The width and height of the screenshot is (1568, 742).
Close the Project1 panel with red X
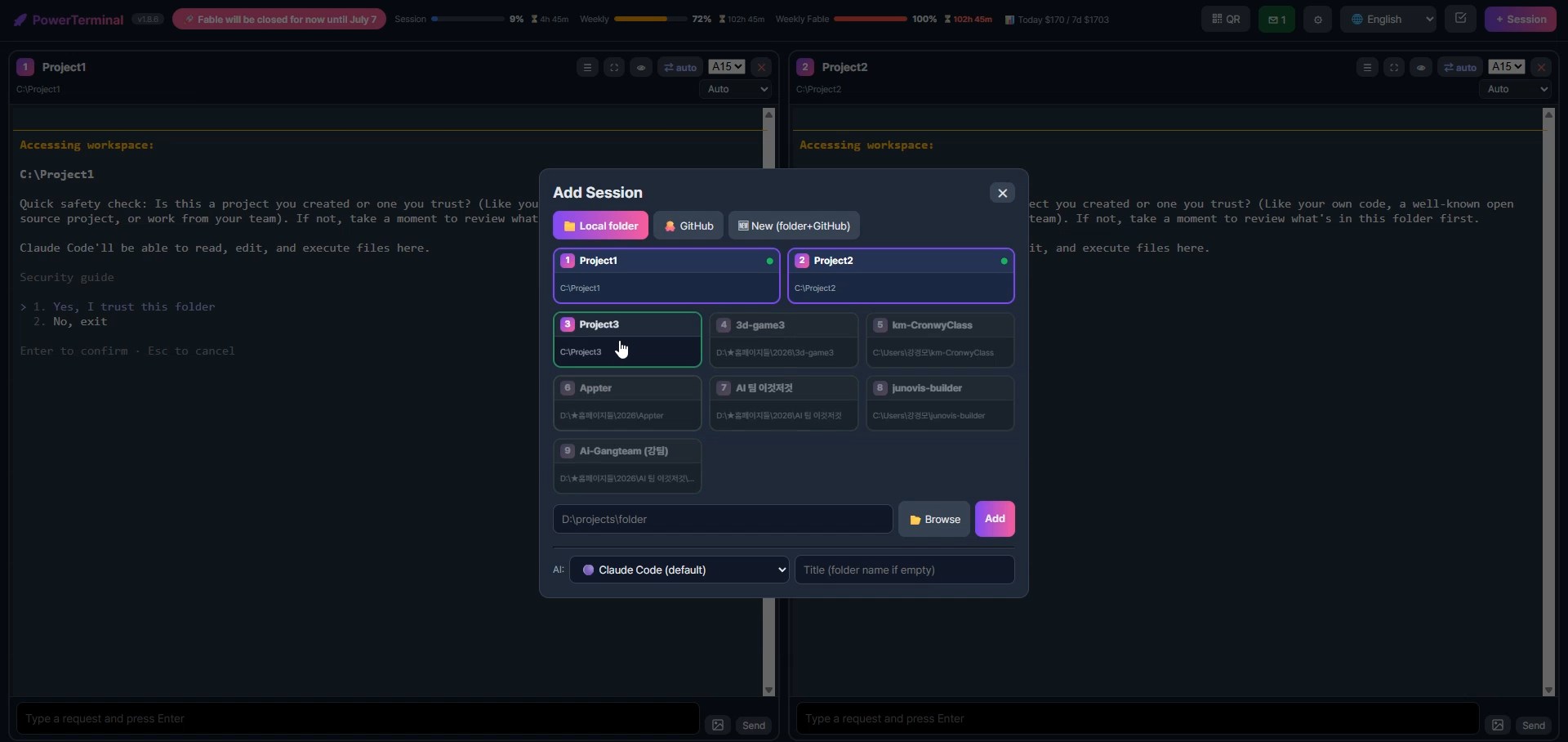pos(761,67)
